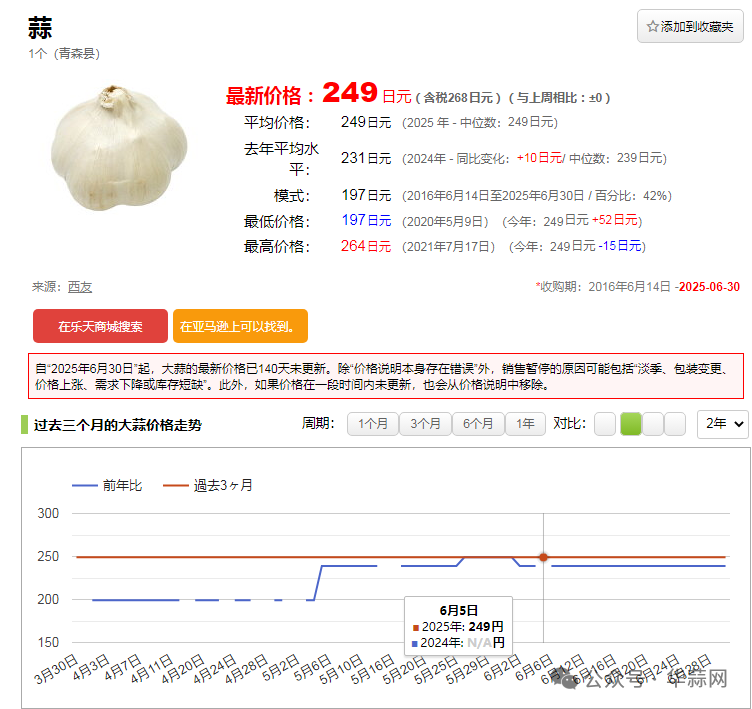Select the 1个月 period tab
752x709 pixels.
[372, 424]
